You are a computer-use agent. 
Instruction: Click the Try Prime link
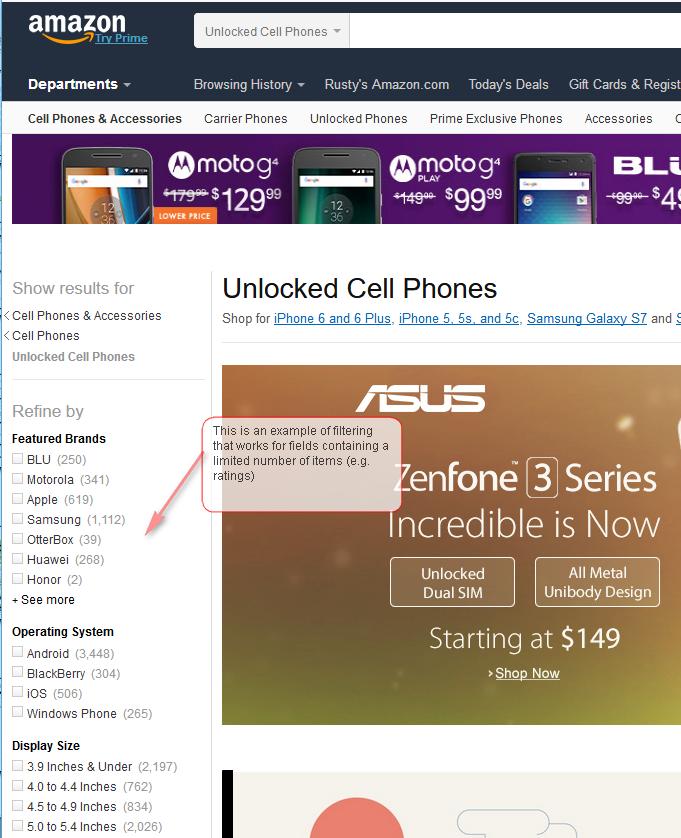tap(121, 38)
